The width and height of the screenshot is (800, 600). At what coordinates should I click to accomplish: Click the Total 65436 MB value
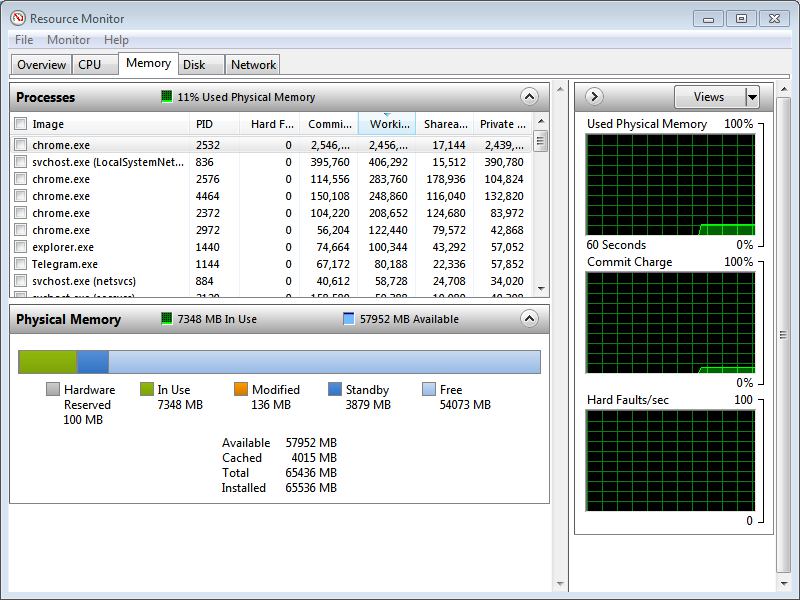click(x=311, y=473)
